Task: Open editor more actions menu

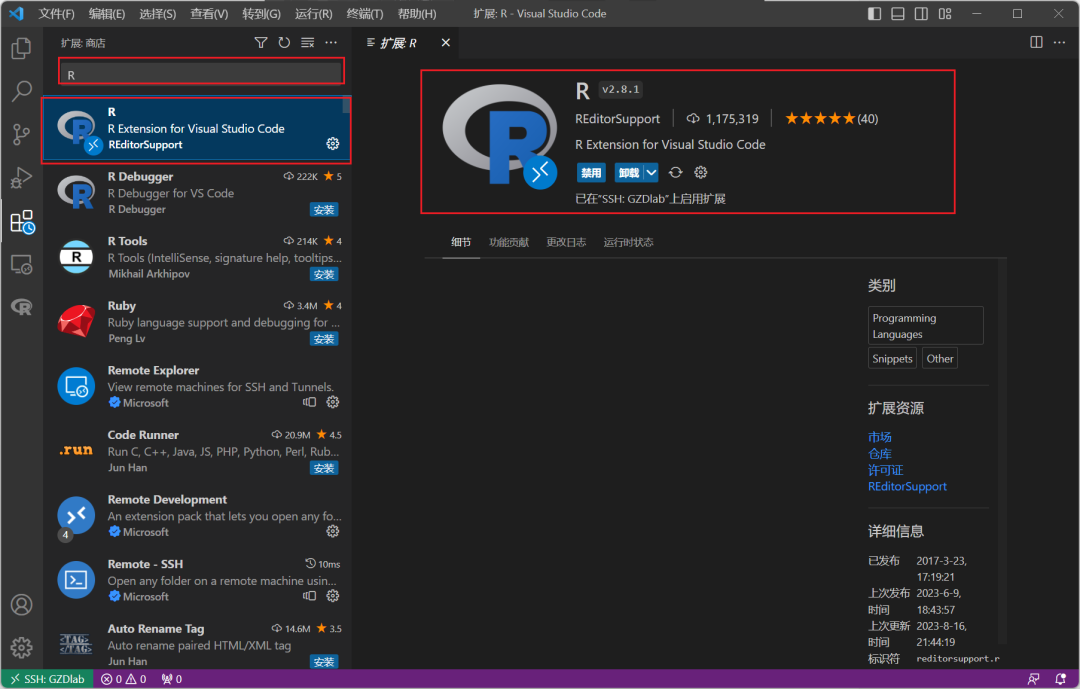Action: (x=1059, y=43)
